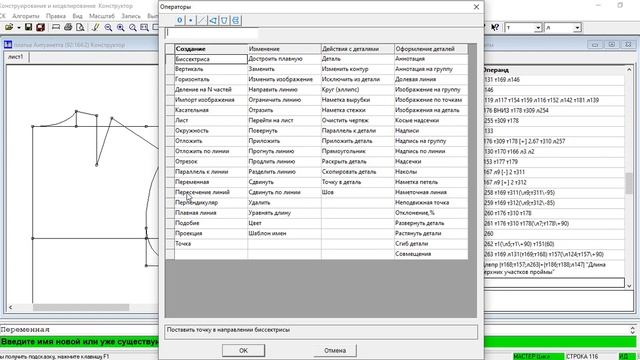
Task: Close the Операторы dialog
Action: click(x=476, y=7)
